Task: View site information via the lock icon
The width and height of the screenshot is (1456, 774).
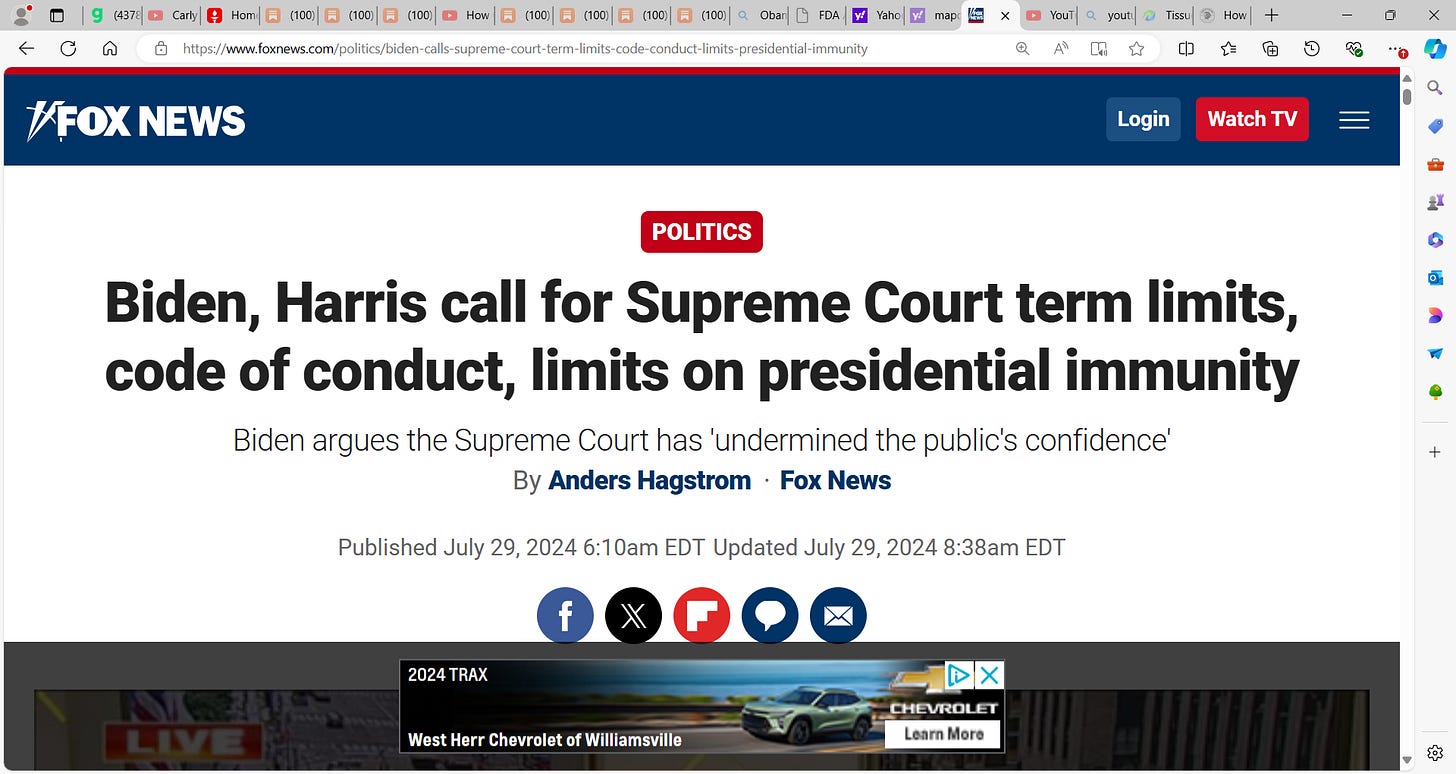Action: click(x=160, y=49)
